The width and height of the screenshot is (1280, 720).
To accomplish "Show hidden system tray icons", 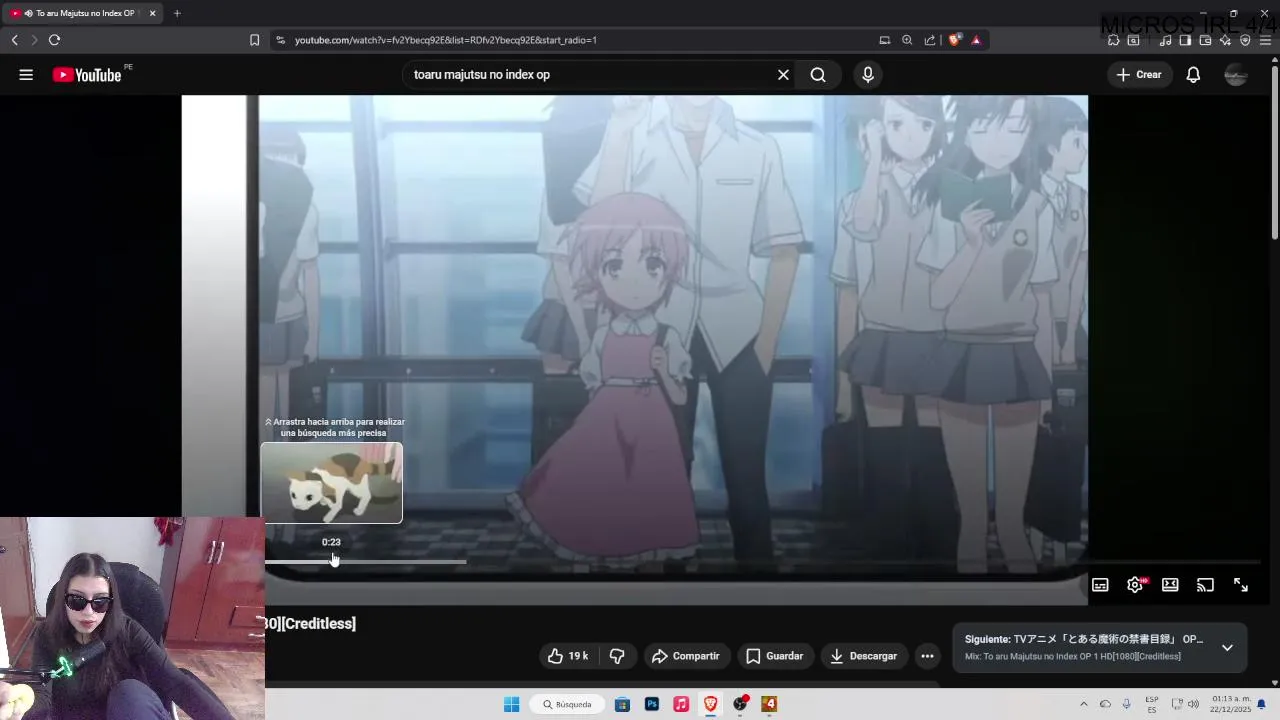I will pos(1083,704).
